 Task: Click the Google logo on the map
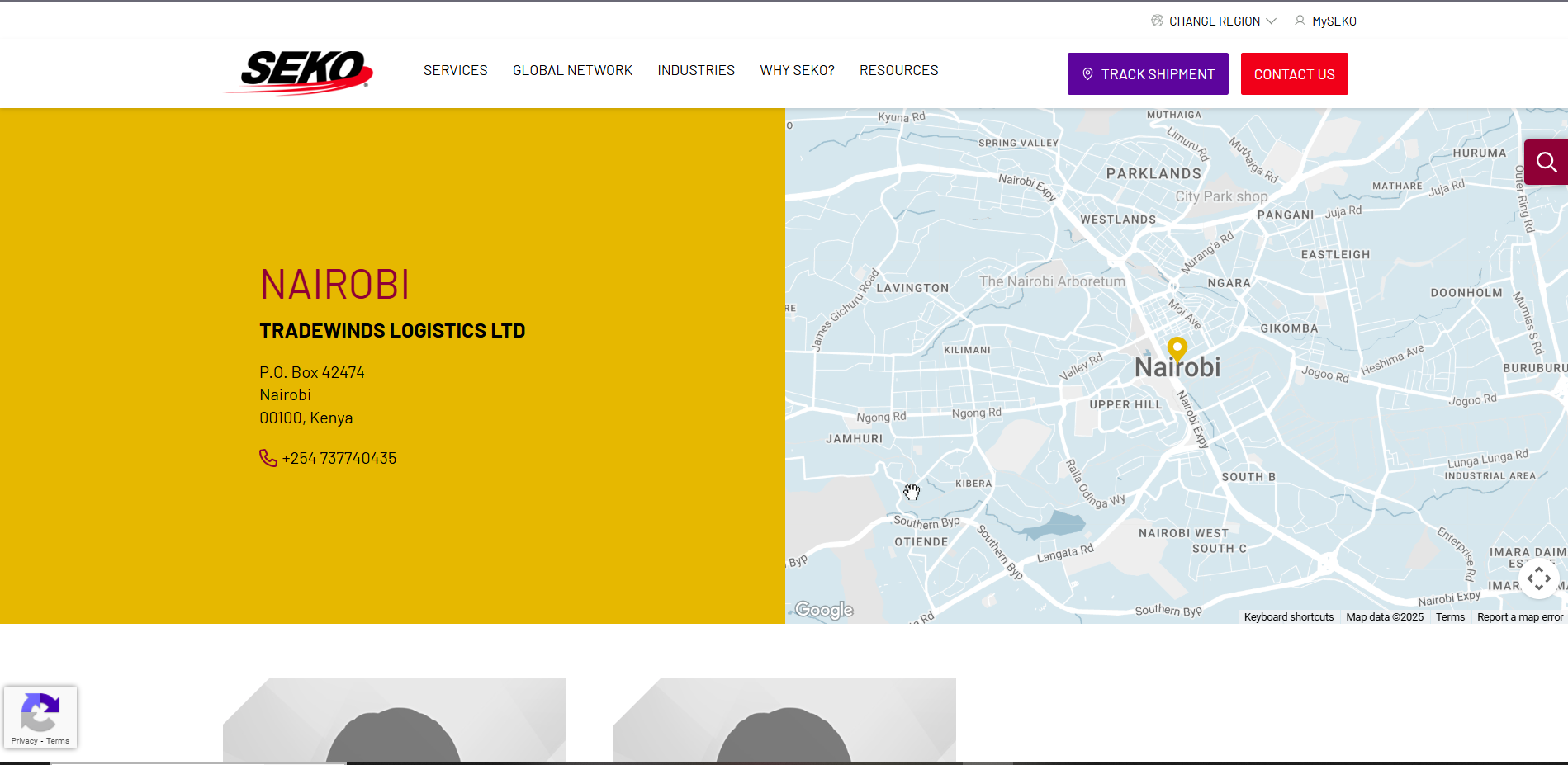coord(824,610)
